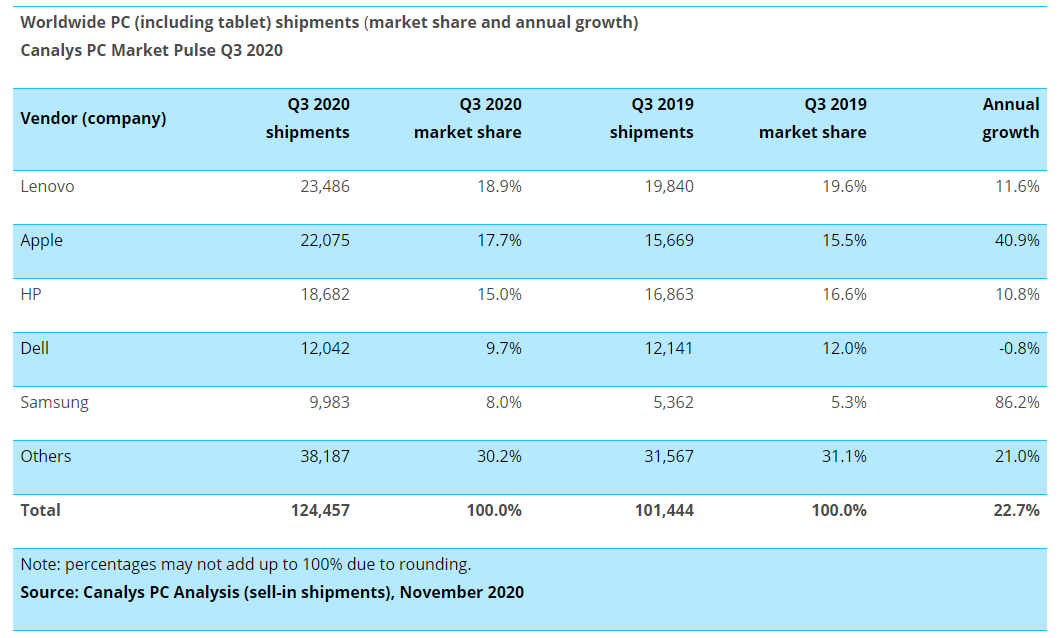
Task: Select the Lenovo vendor name
Action: [47, 186]
